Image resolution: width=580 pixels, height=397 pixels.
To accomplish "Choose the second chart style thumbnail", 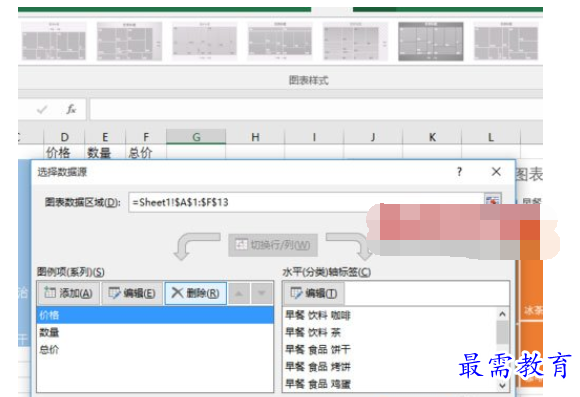I will tap(129, 41).
